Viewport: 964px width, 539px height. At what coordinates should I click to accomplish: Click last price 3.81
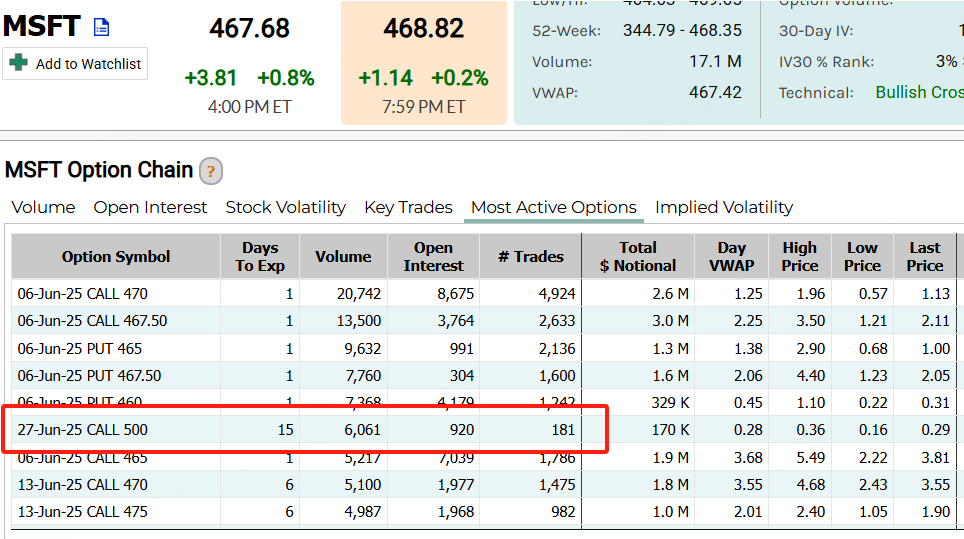click(935, 458)
